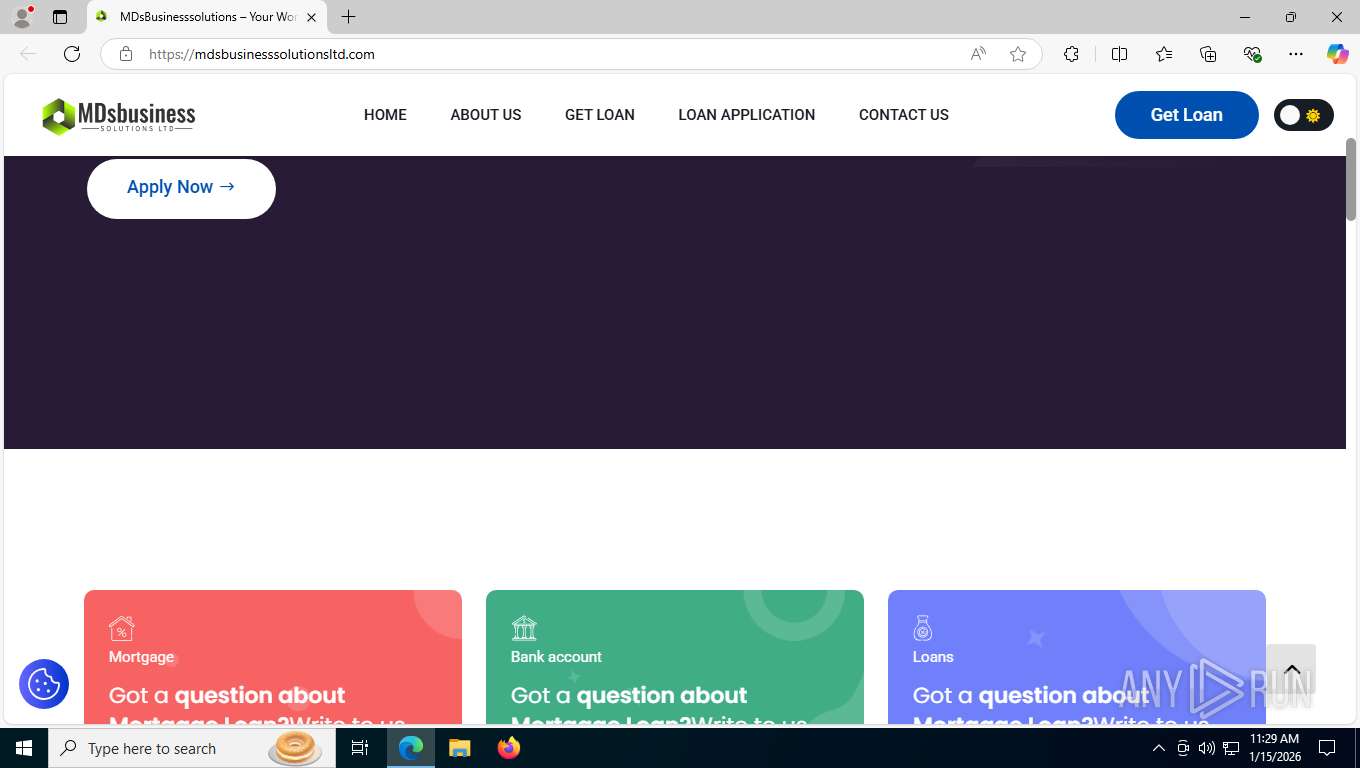Go back with the back arrow
The height and width of the screenshot is (768, 1360).
28,54
